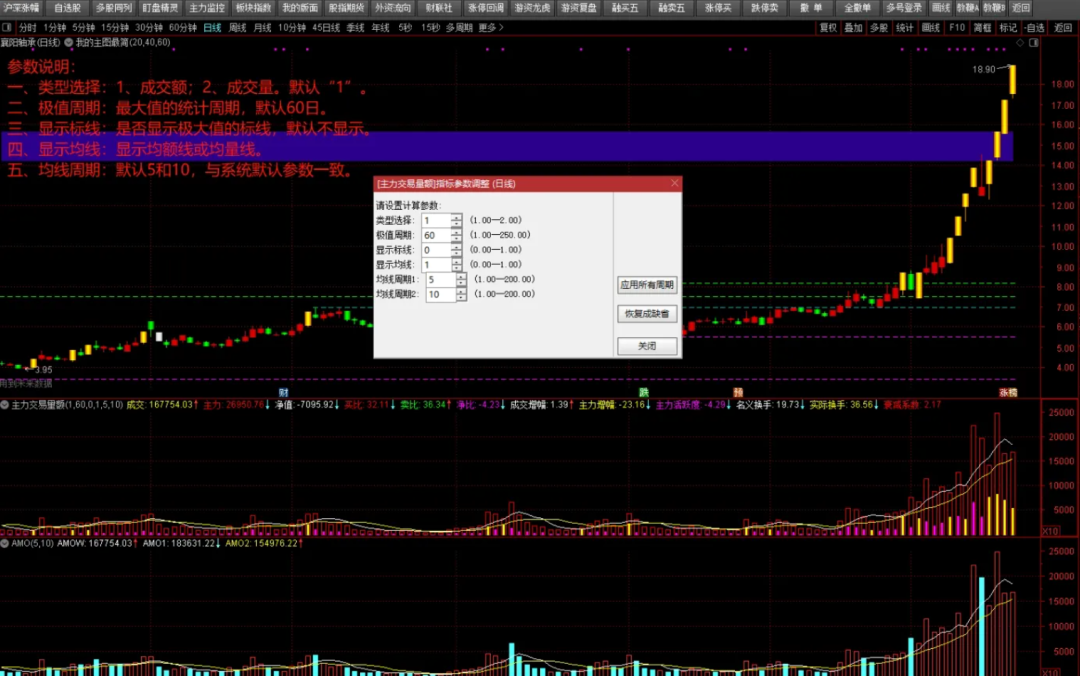The image size is (1080, 676).
Task: Switch to 周线 period tab
Action: click(238, 28)
